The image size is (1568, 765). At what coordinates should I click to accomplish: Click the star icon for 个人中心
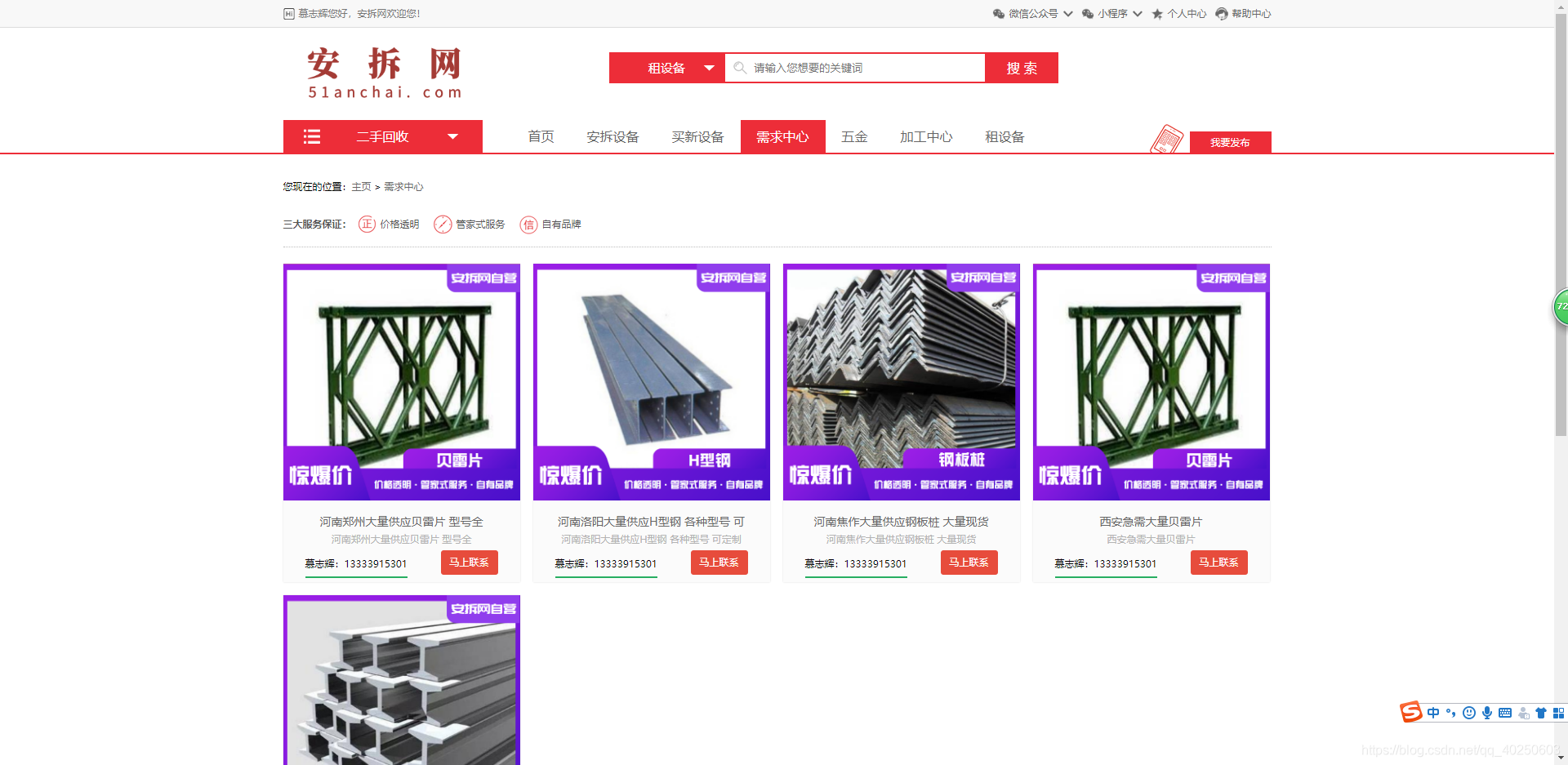1157,14
